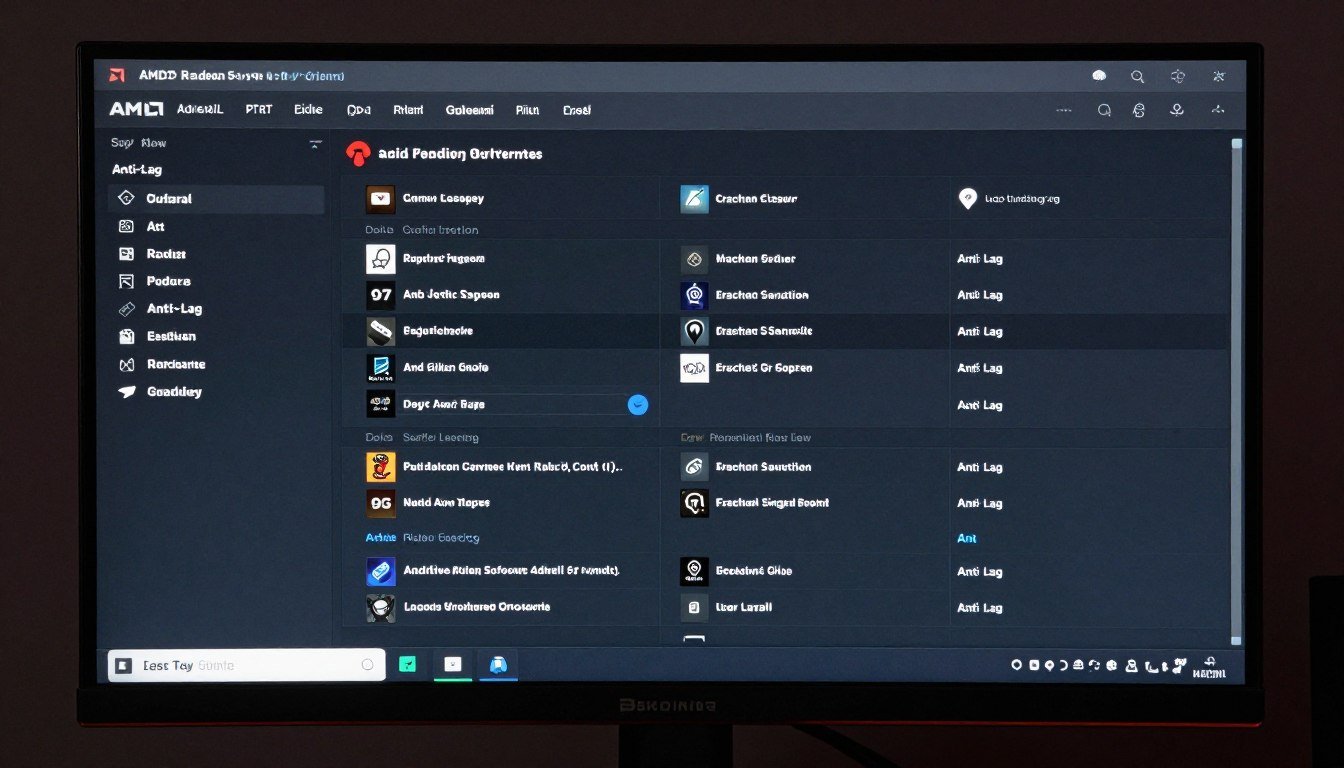The width and height of the screenshot is (1344, 768).
Task: Click the Podara sidebar icon
Action: [x=126, y=281]
